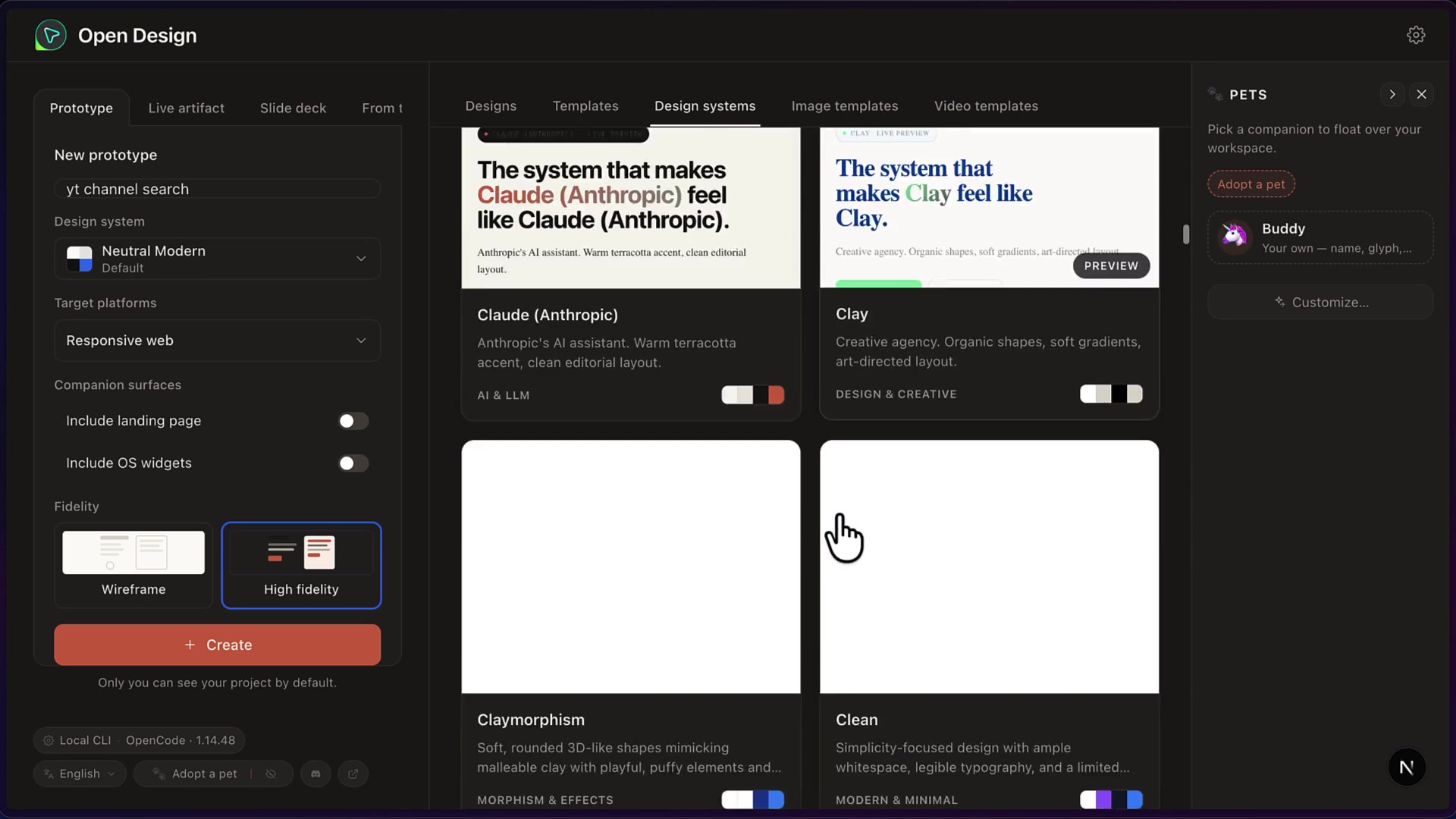Viewport: 1456px width, 819px height.
Task: Click Claymorphism color palette swatch
Action: [753, 799]
